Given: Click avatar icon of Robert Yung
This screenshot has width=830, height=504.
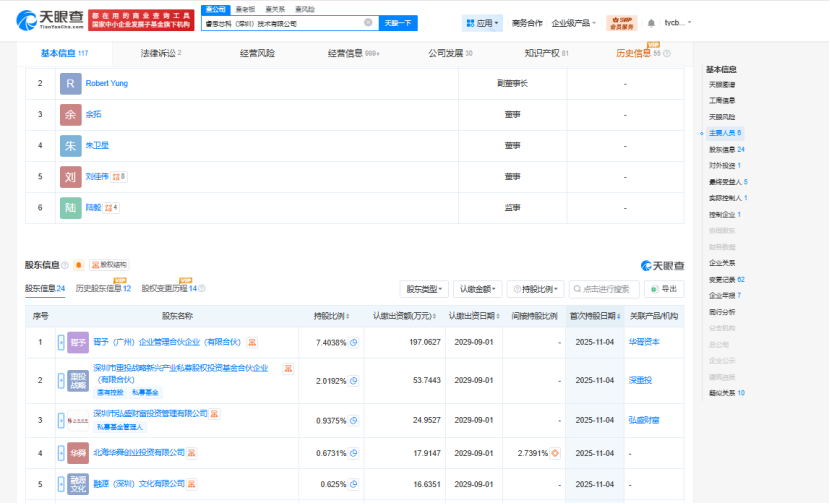Looking at the screenshot, I should point(70,84).
